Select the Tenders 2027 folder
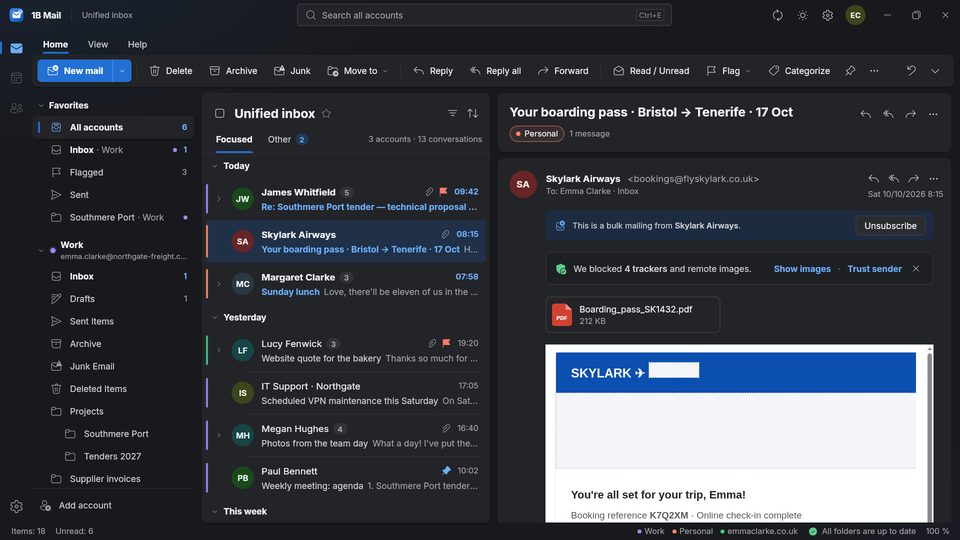 click(113, 456)
